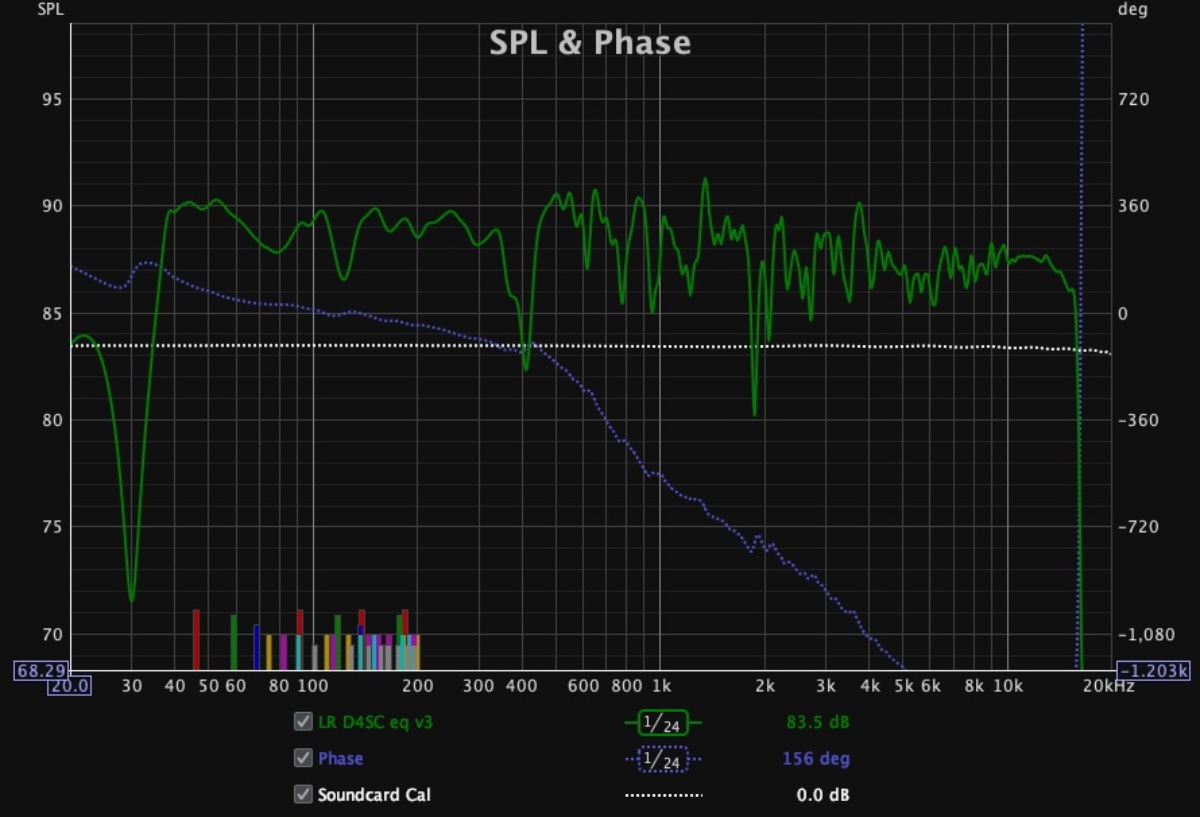The width and height of the screenshot is (1200, 817).
Task: Click the green filter bar near 60 Hz
Action: pos(234,642)
